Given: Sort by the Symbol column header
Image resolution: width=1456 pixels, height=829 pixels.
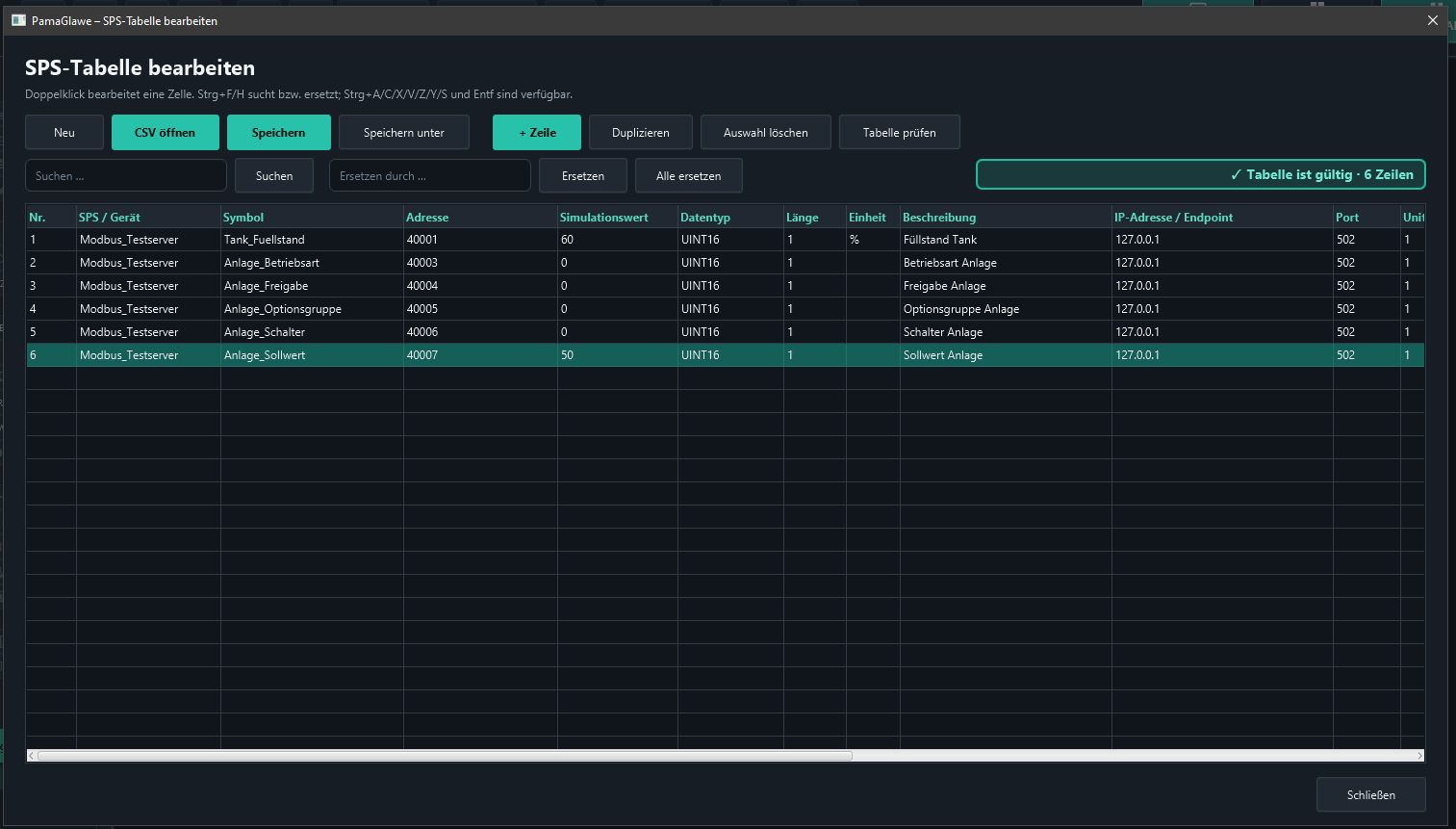Looking at the screenshot, I should coord(313,218).
